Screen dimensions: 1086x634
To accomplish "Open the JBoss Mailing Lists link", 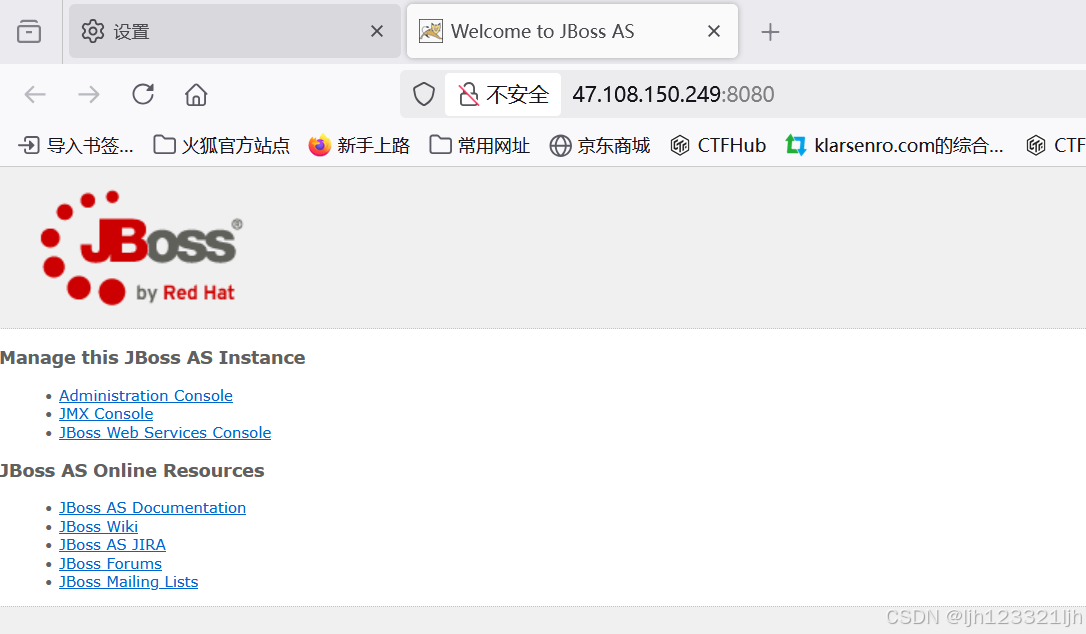I will tap(128, 582).
